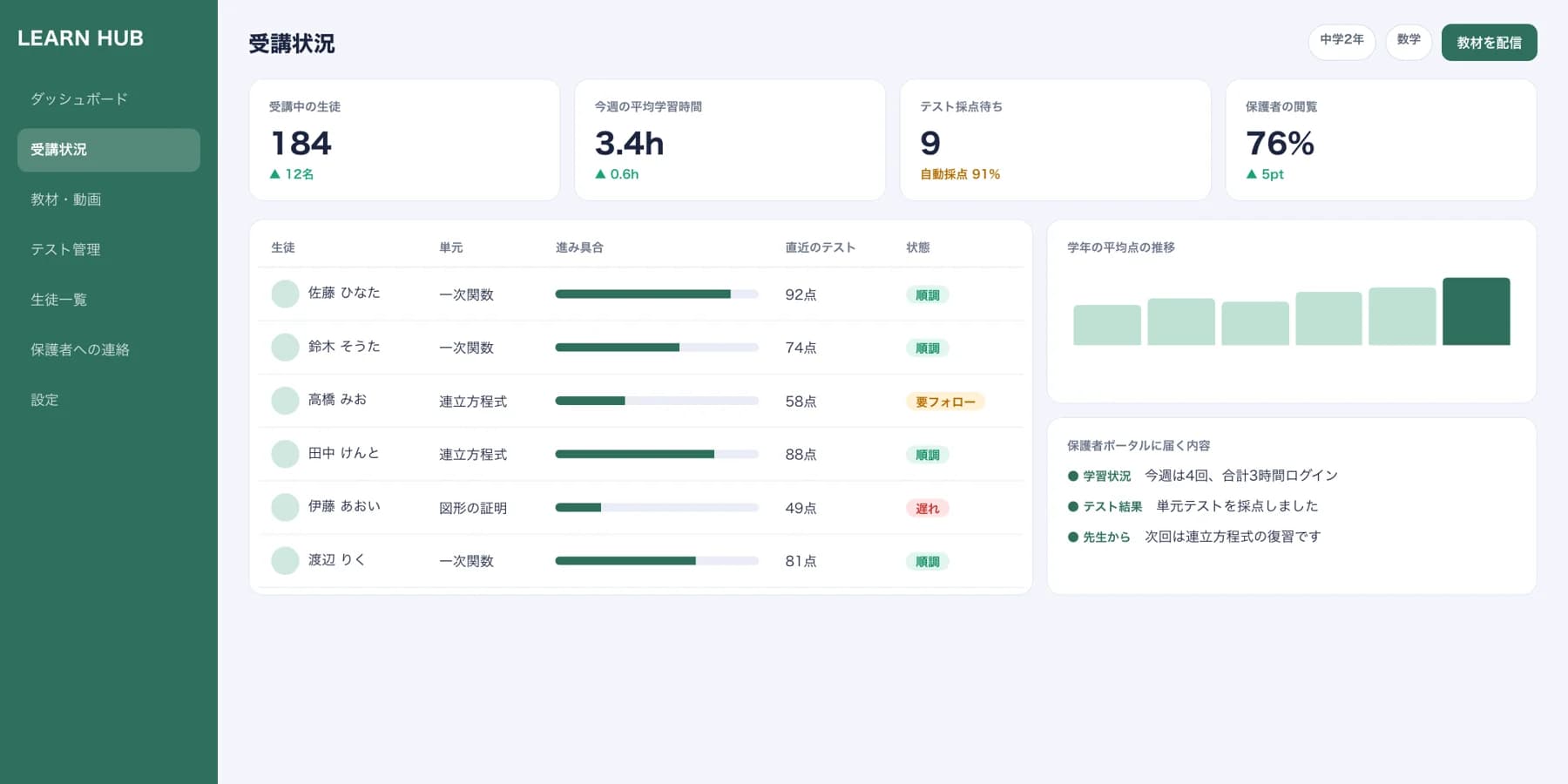
Task: Click the 92点 test score
Action: (x=801, y=294)
